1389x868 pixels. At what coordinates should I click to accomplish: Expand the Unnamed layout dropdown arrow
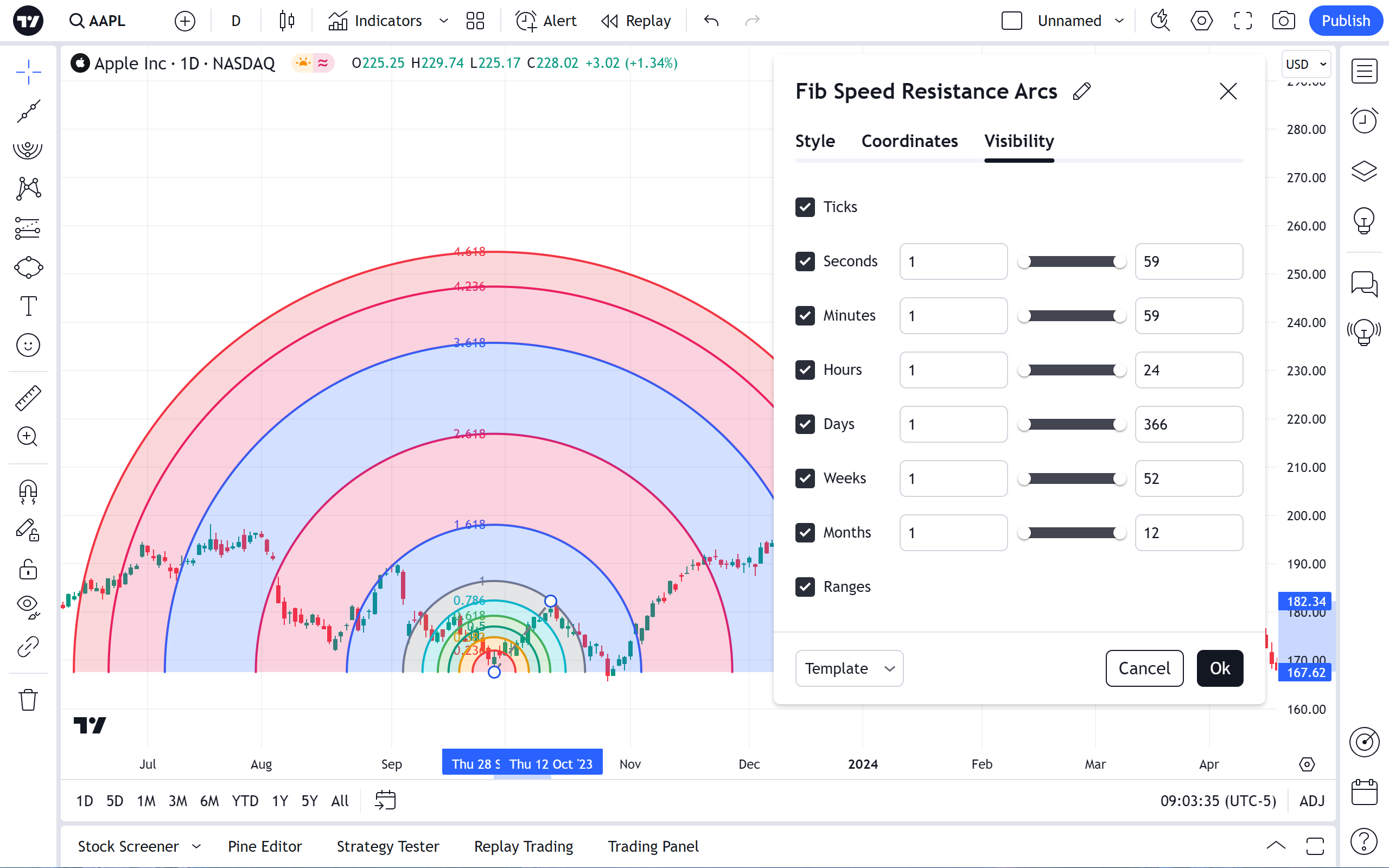(x=1119, y=21)
